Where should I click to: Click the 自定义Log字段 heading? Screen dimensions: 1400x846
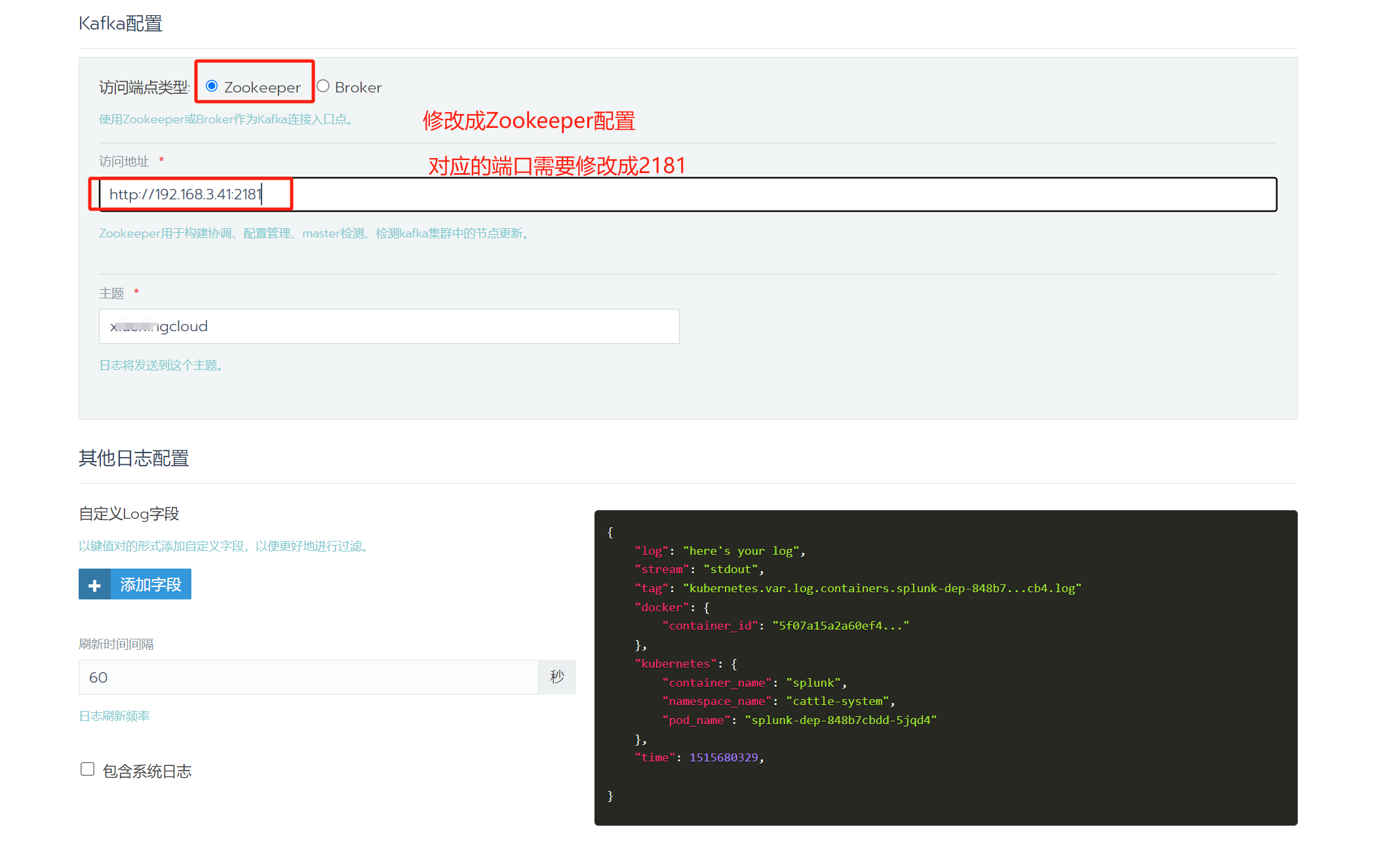129,514
